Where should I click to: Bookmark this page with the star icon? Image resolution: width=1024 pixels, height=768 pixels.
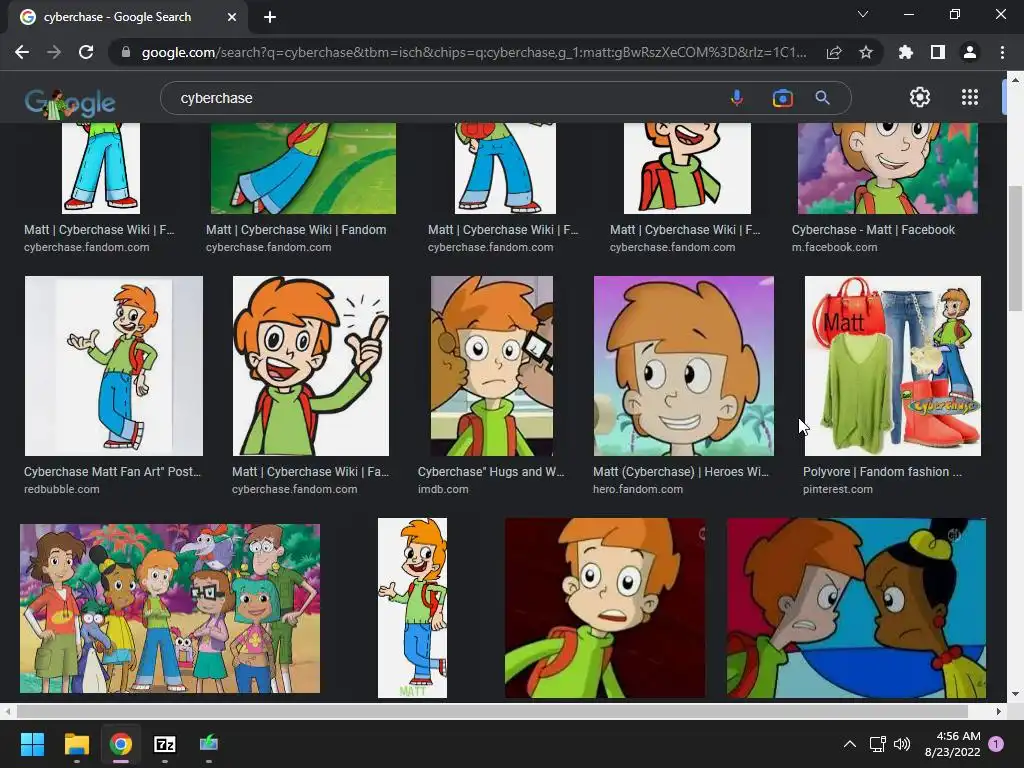coord(866,52)
